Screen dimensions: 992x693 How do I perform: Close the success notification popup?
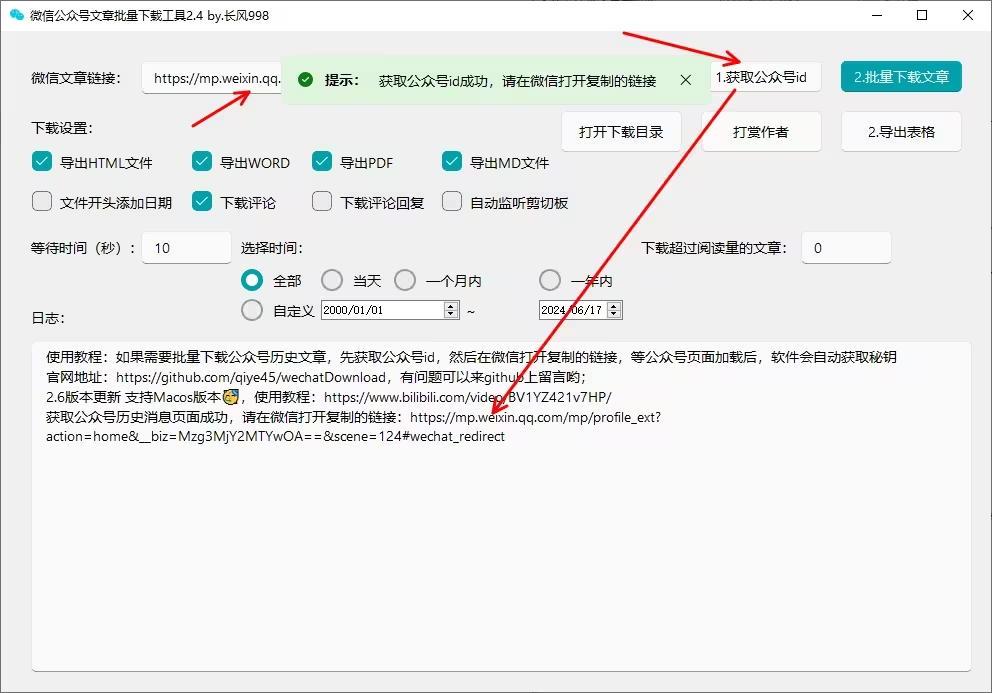[x=685, y=80]
